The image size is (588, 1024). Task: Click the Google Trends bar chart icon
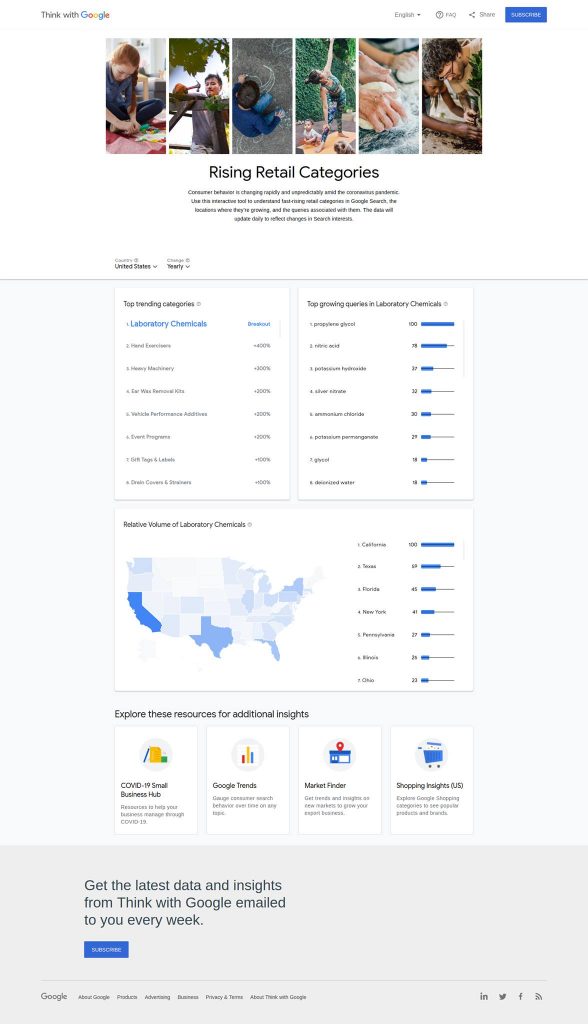pyautogui.click(x=248, y=754)
